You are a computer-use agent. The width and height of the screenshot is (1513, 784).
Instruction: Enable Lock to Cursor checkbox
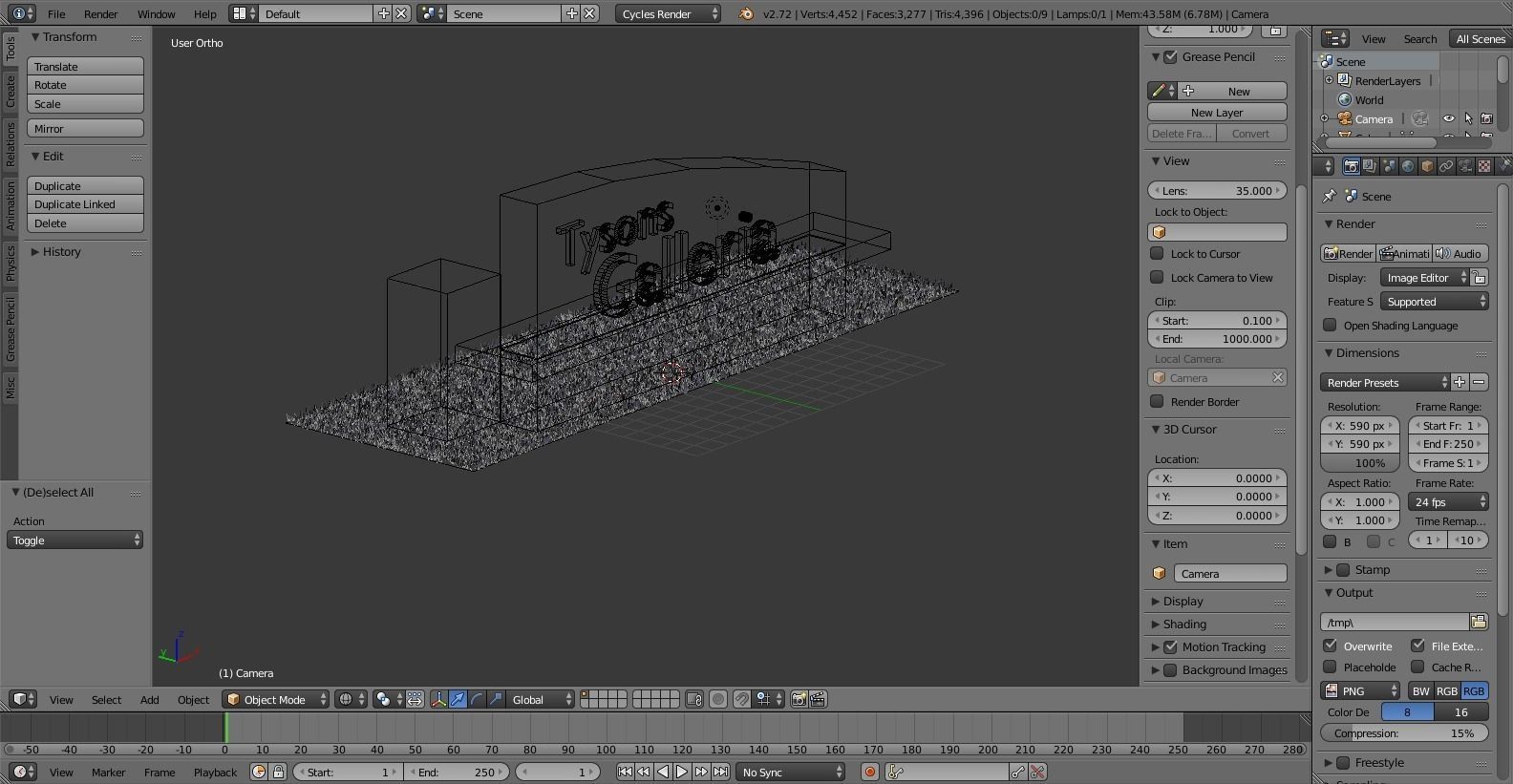click(x=1157, y=253)
